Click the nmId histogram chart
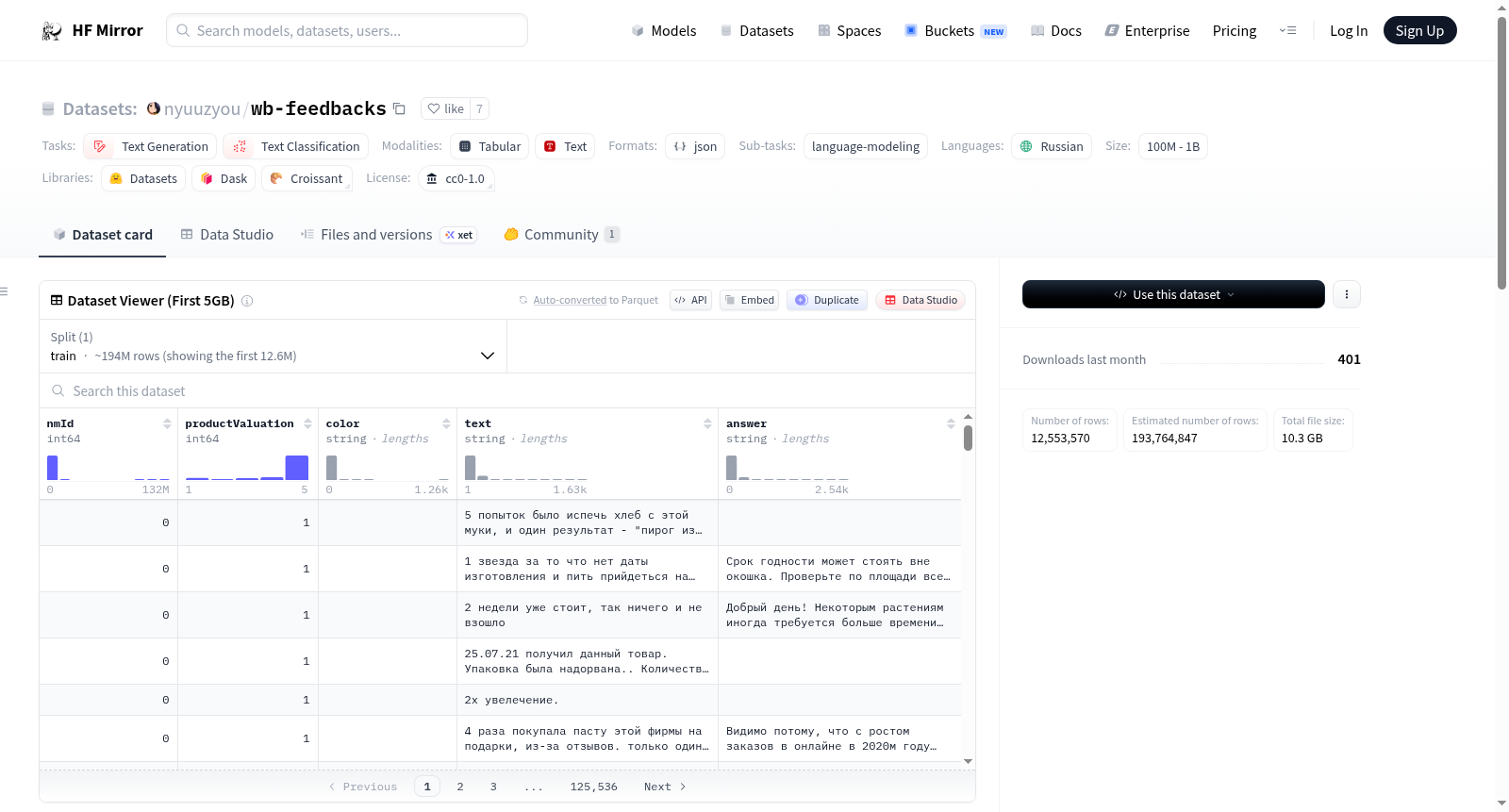 coord(108,468)
